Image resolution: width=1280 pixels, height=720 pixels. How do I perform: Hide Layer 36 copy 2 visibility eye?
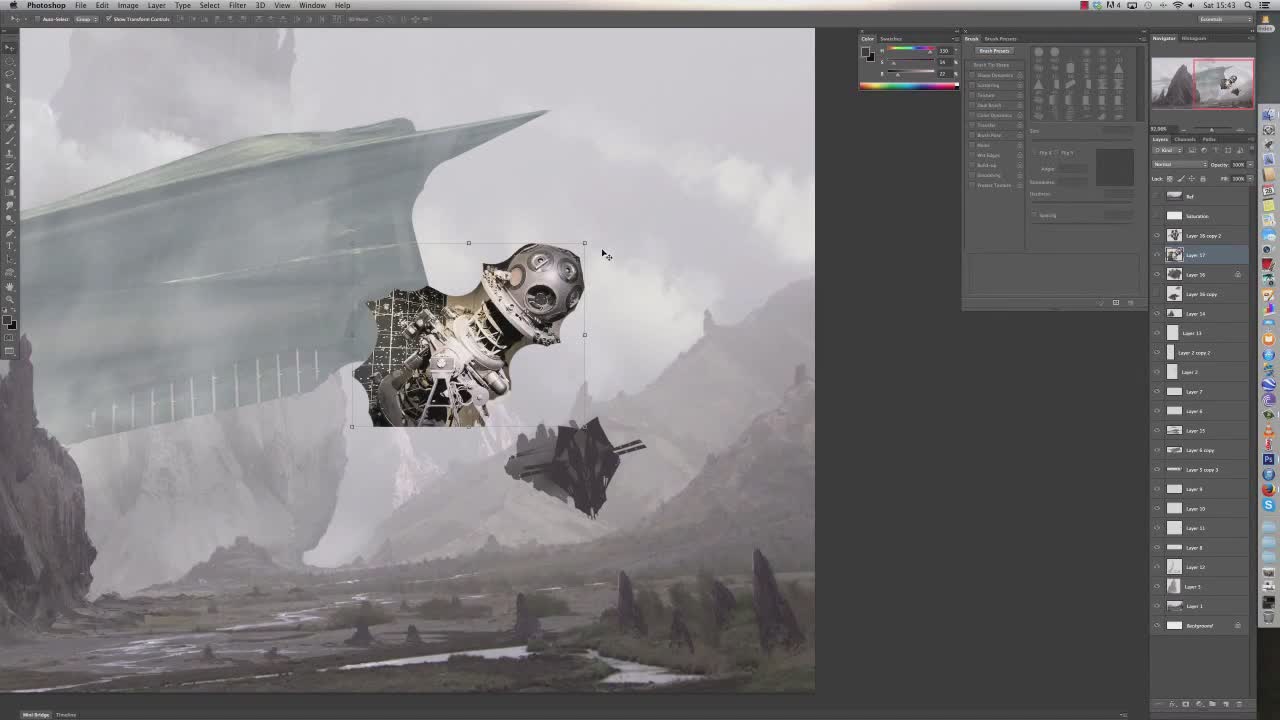[x=1157, y=236]
